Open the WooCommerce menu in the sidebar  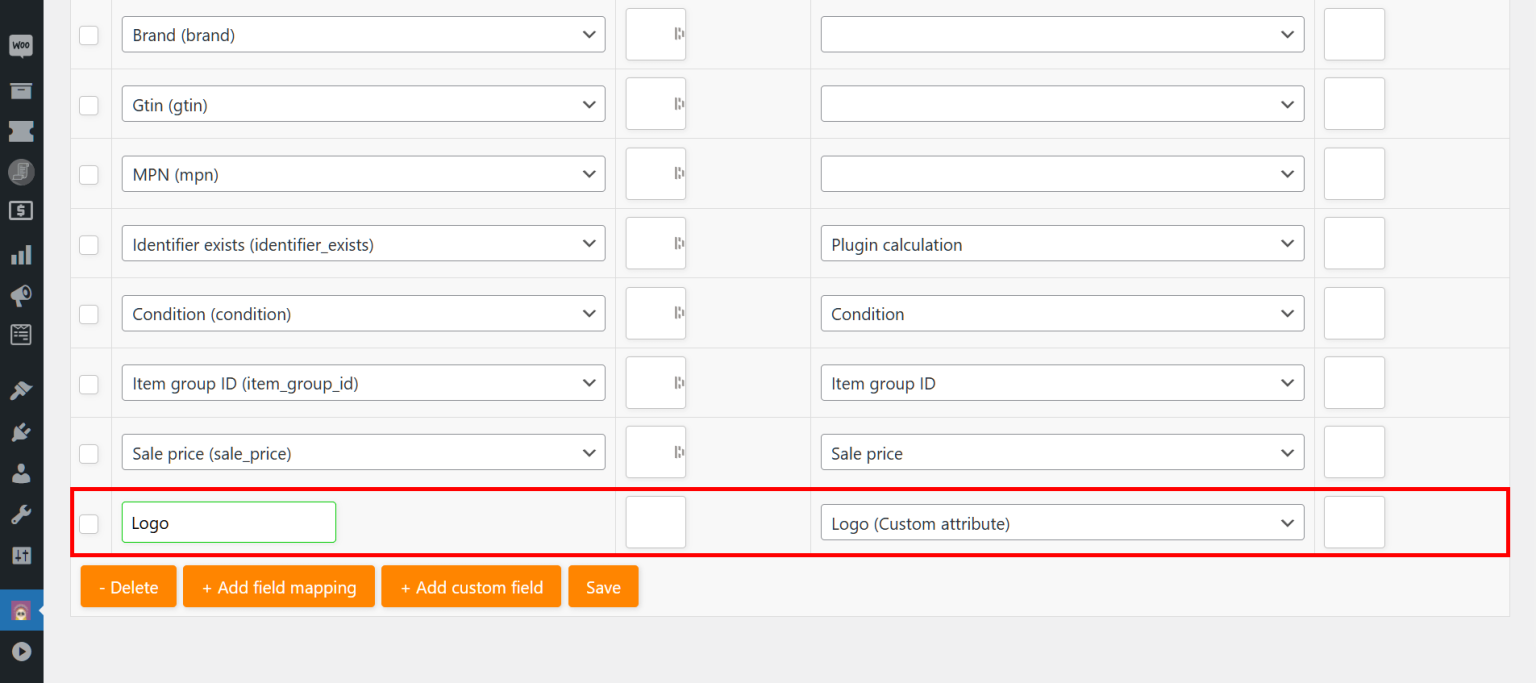[x=22, y=44]
